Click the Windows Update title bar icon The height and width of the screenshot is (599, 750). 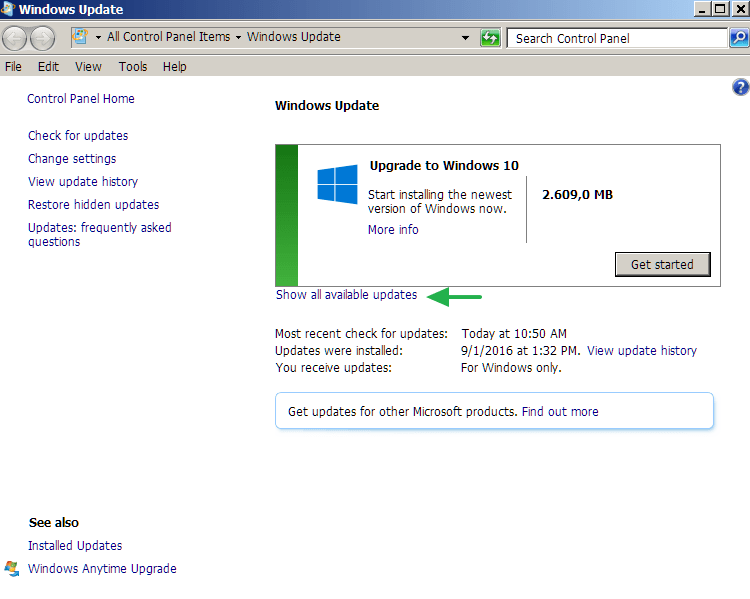(8, 9)
